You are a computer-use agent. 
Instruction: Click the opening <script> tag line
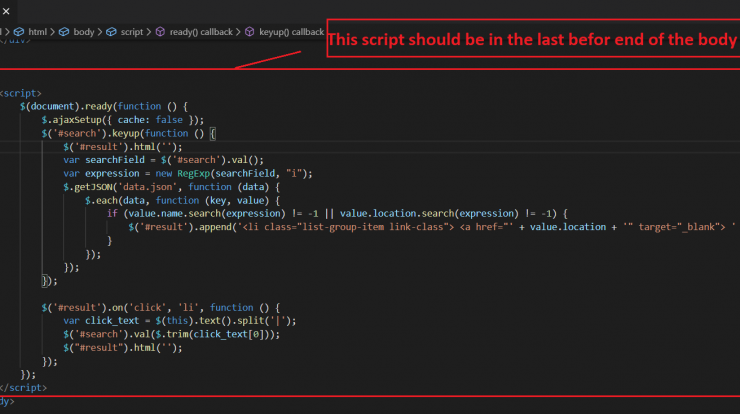[x=21, y=93]
